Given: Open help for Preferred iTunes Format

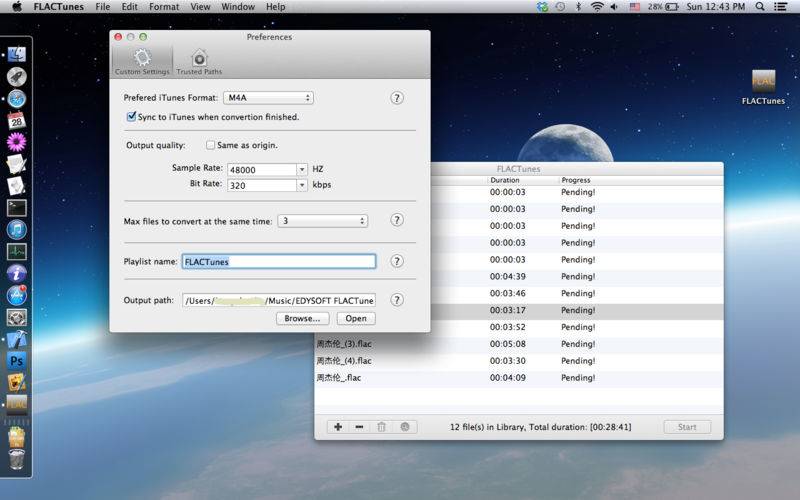Looking at the screenshot, I should point(397,97).
